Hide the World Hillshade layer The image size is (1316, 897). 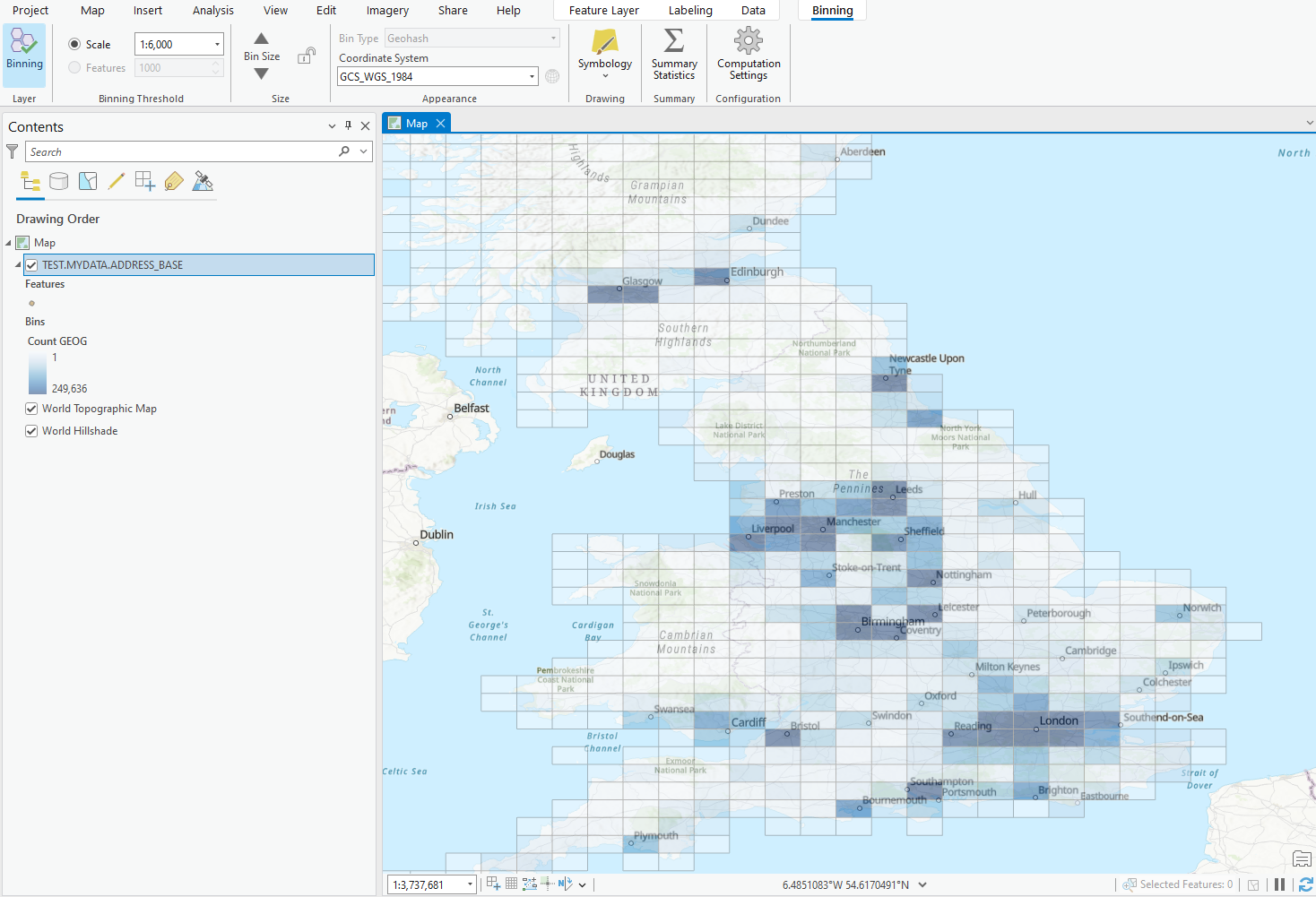pos(31,431)
